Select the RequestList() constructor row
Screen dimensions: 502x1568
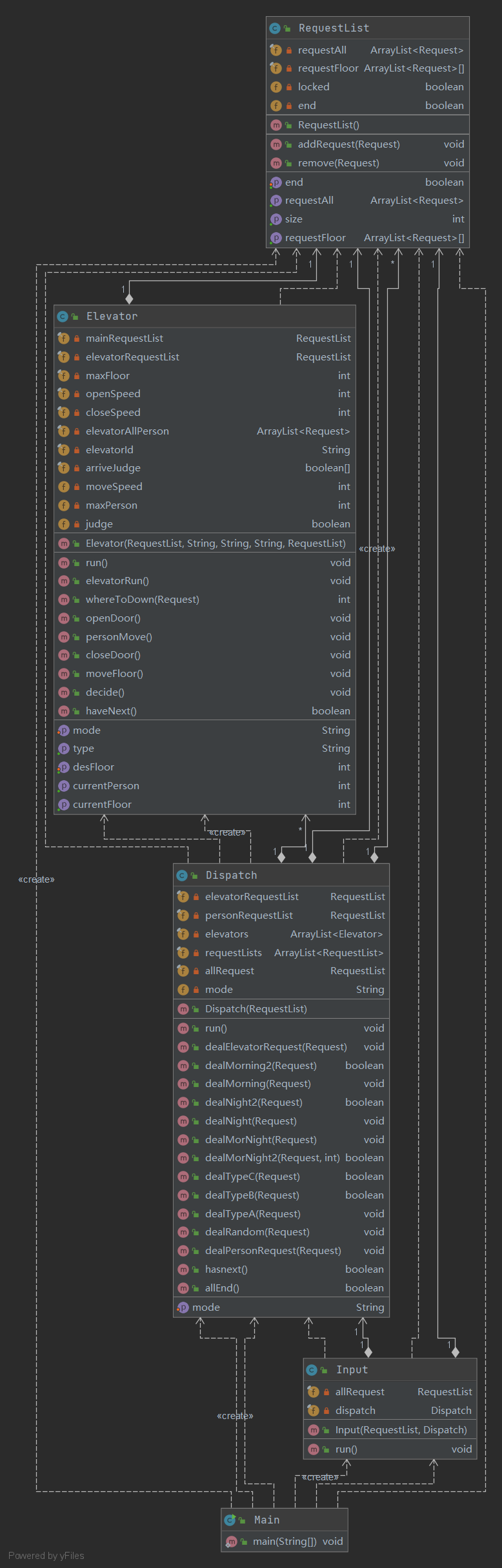point(368,125)
